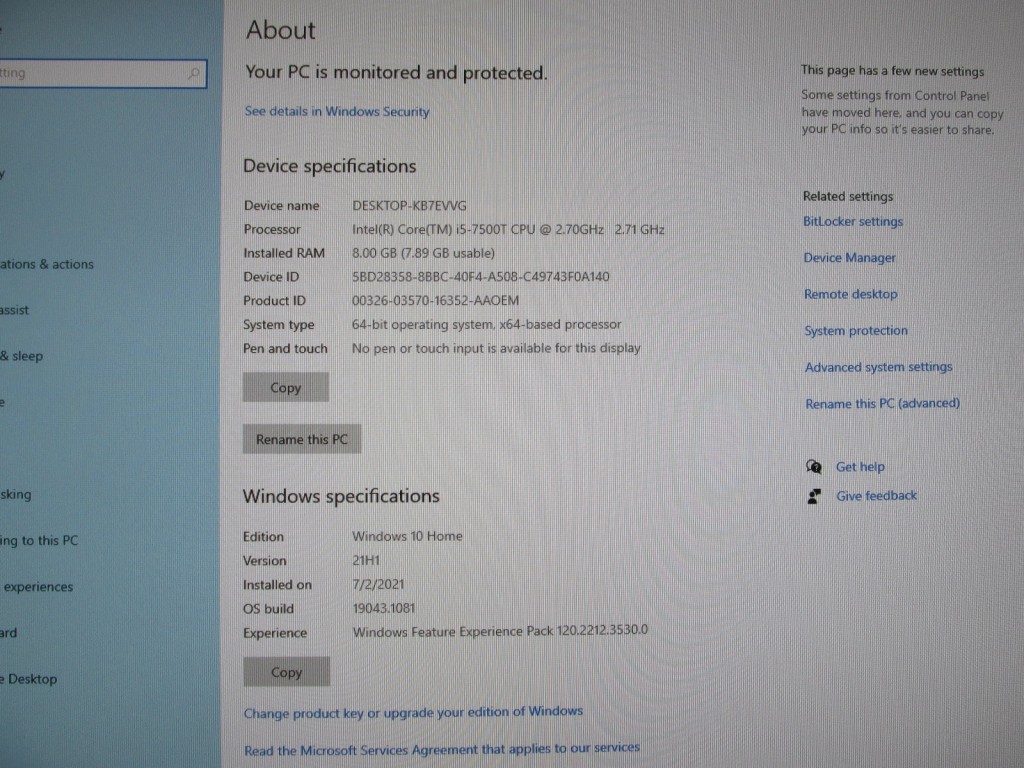The height and width of the screenshot is (768, 1024).
Task: Click device name value DESKTOP-KB7EVVG
Action: [x=409, y=206]
